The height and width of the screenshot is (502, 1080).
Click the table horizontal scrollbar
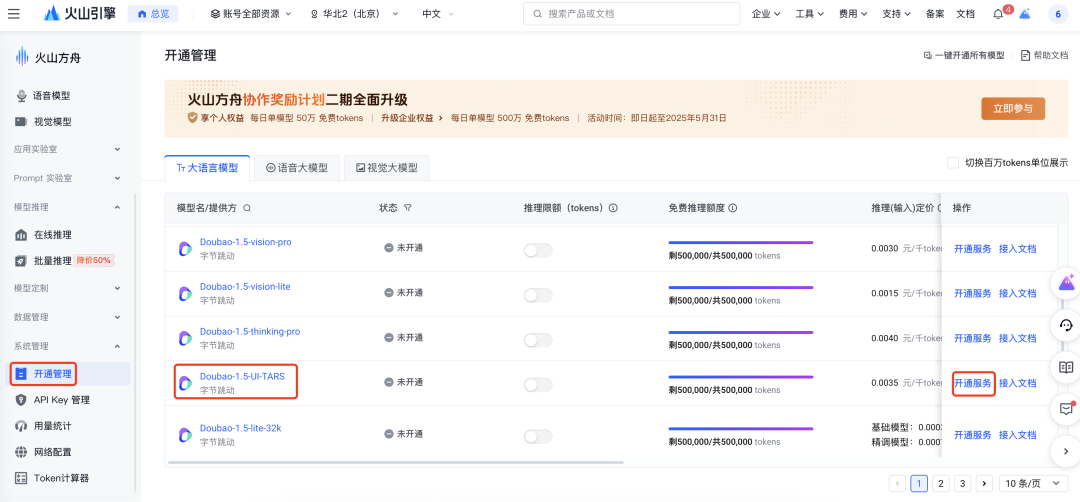[x=395, y=463]
